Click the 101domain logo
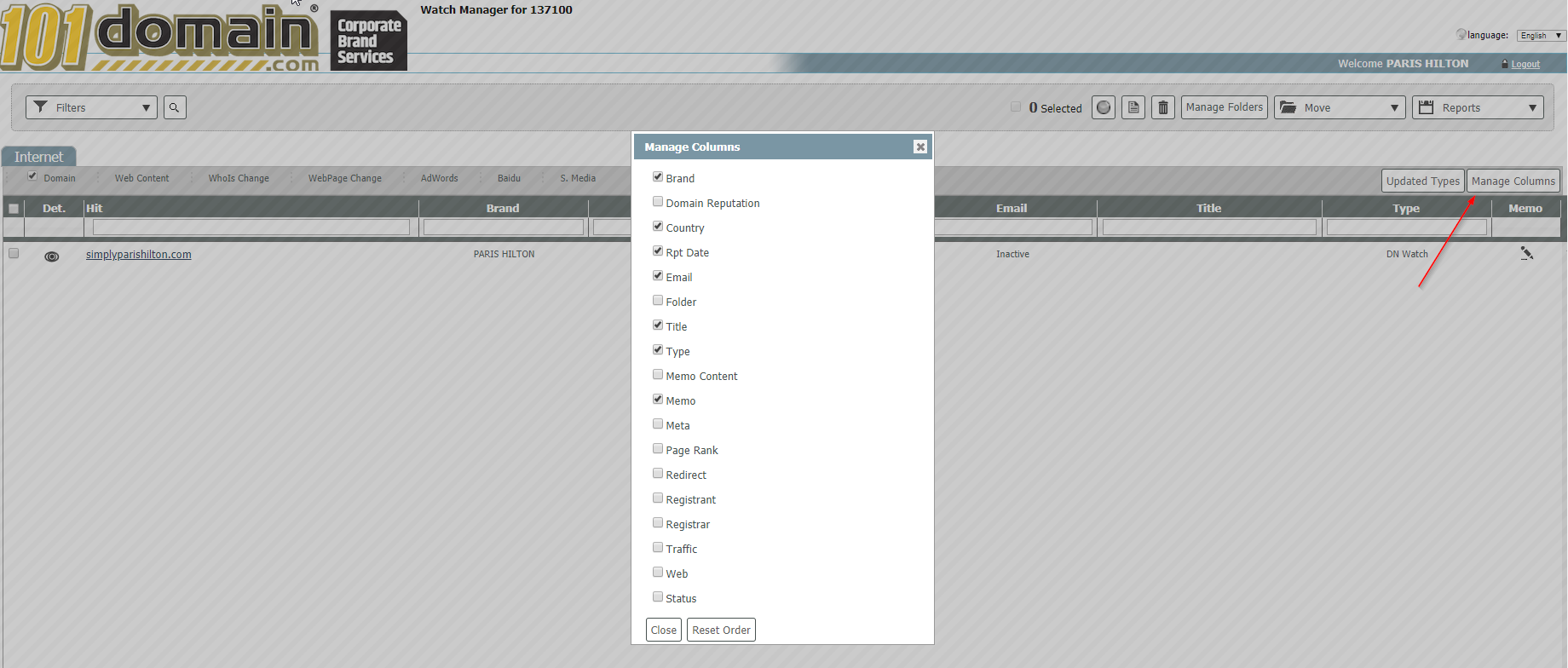1568x668 pixels. [x=160, y=38]
